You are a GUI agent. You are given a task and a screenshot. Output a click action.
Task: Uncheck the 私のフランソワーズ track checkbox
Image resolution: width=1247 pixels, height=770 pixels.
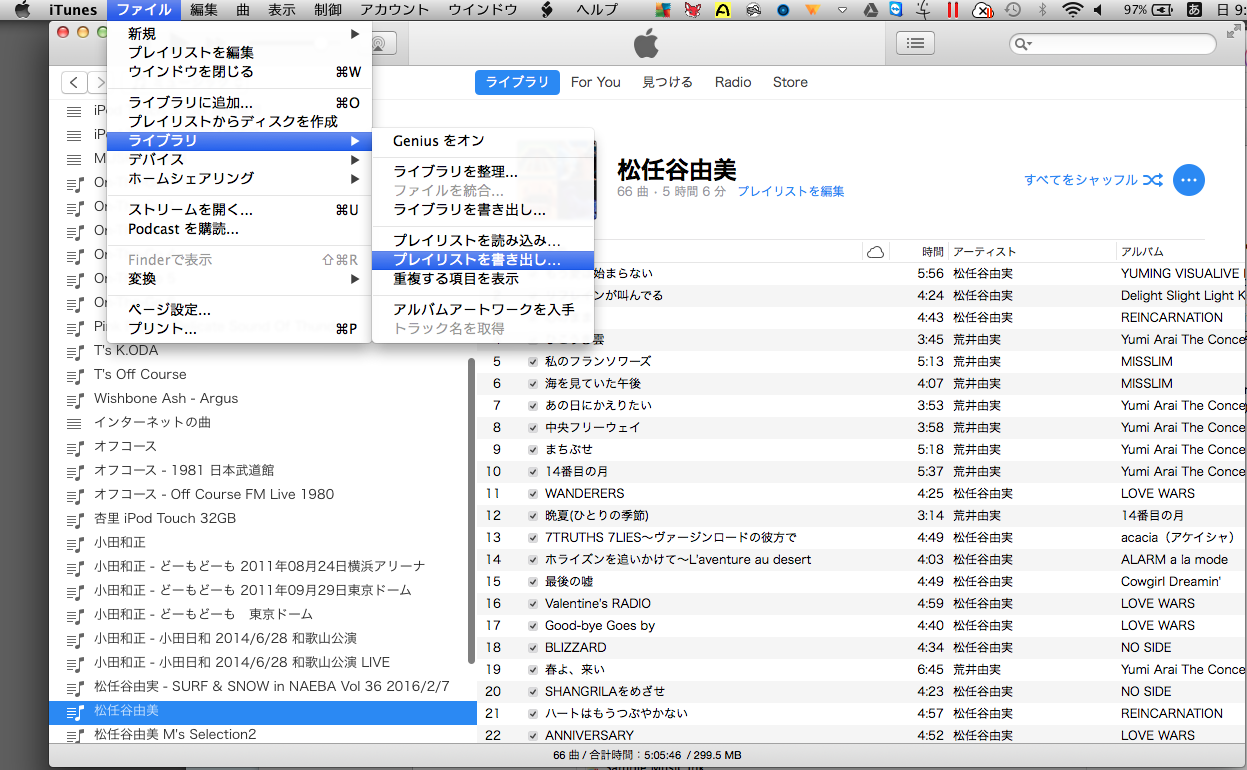pyautogui.click(x=533, y=362)
